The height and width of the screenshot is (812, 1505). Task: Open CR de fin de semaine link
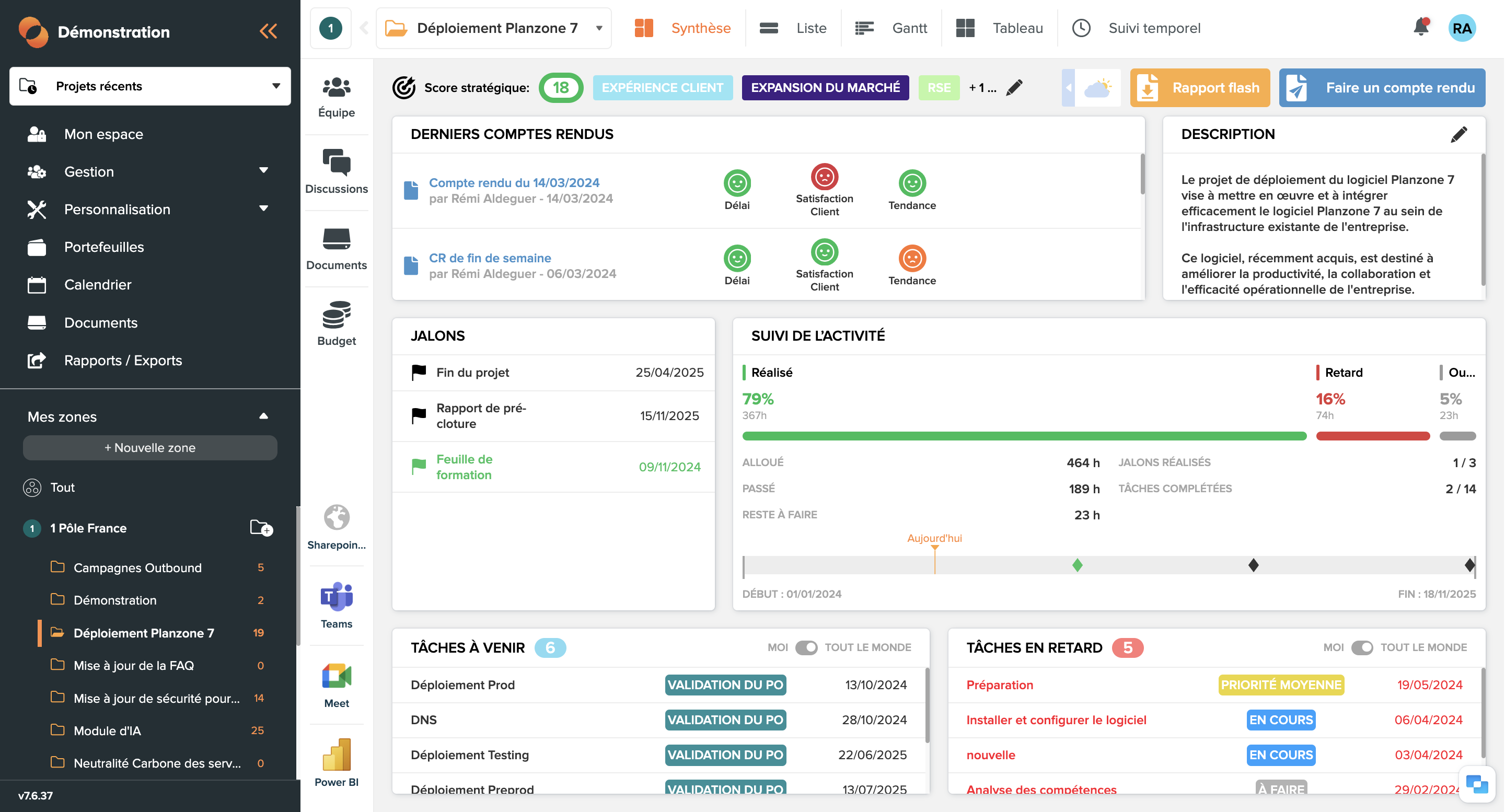click(490, 258)
